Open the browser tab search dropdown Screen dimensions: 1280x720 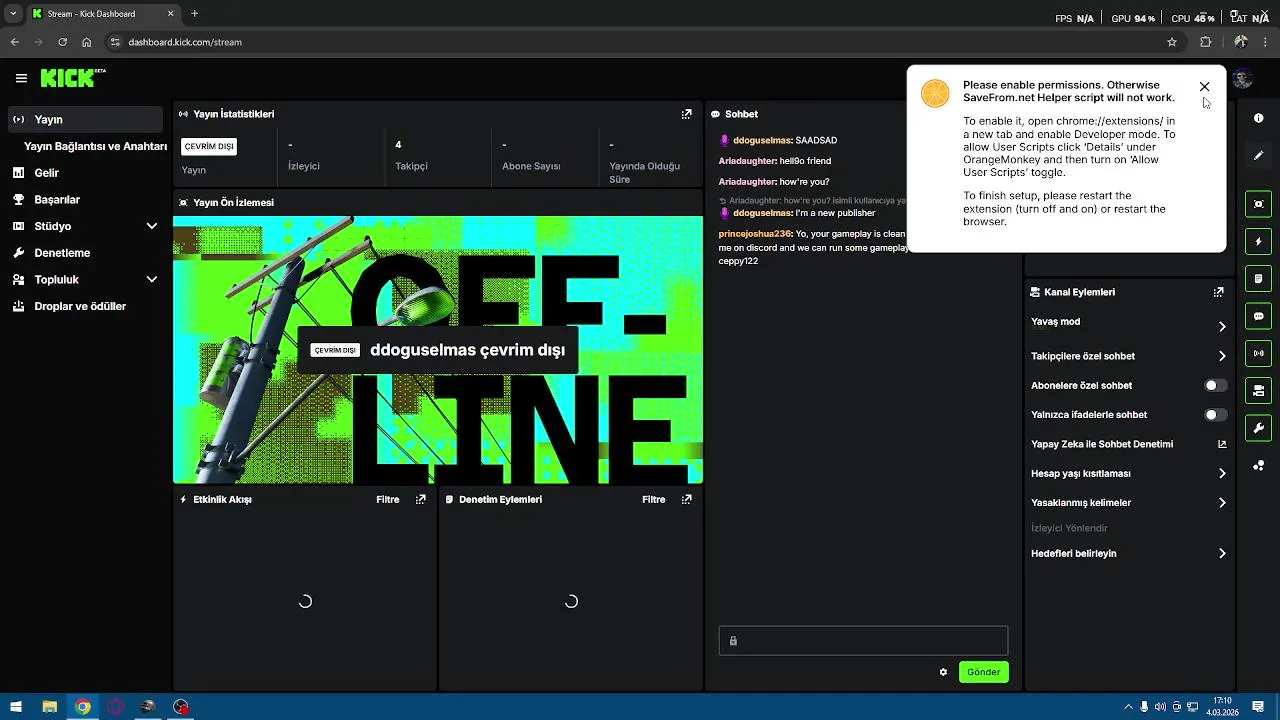[x=13, y=14]
